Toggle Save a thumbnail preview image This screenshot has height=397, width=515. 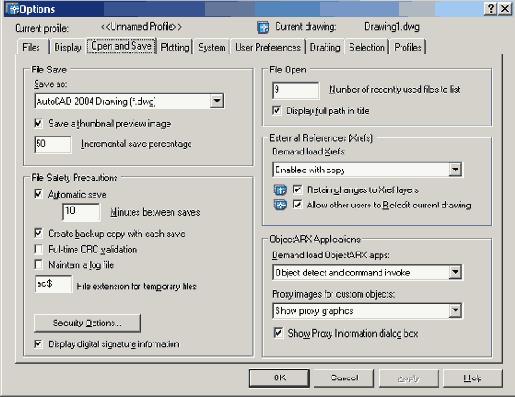pos(38,124)
